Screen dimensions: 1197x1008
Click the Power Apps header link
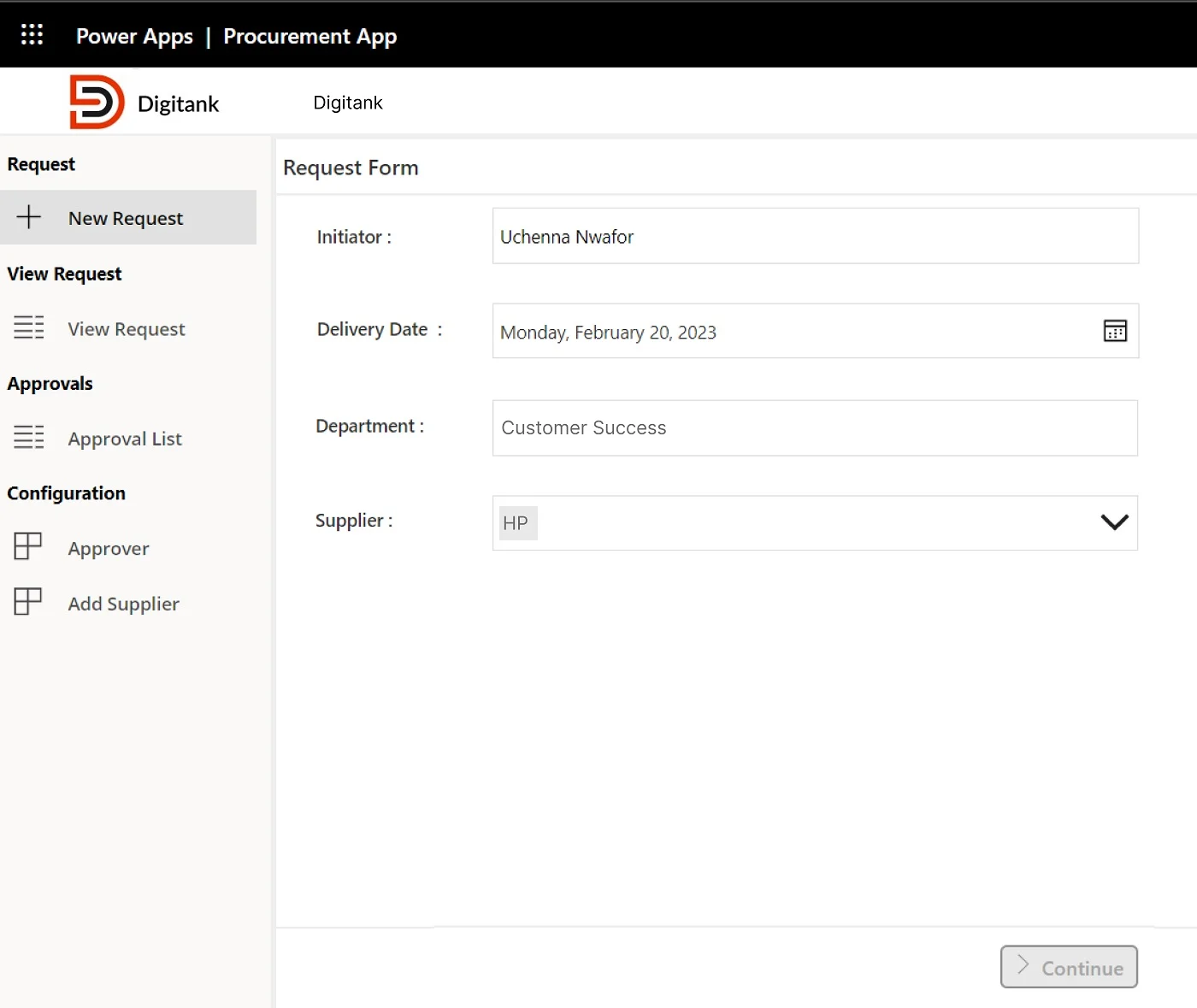[134, 36]
